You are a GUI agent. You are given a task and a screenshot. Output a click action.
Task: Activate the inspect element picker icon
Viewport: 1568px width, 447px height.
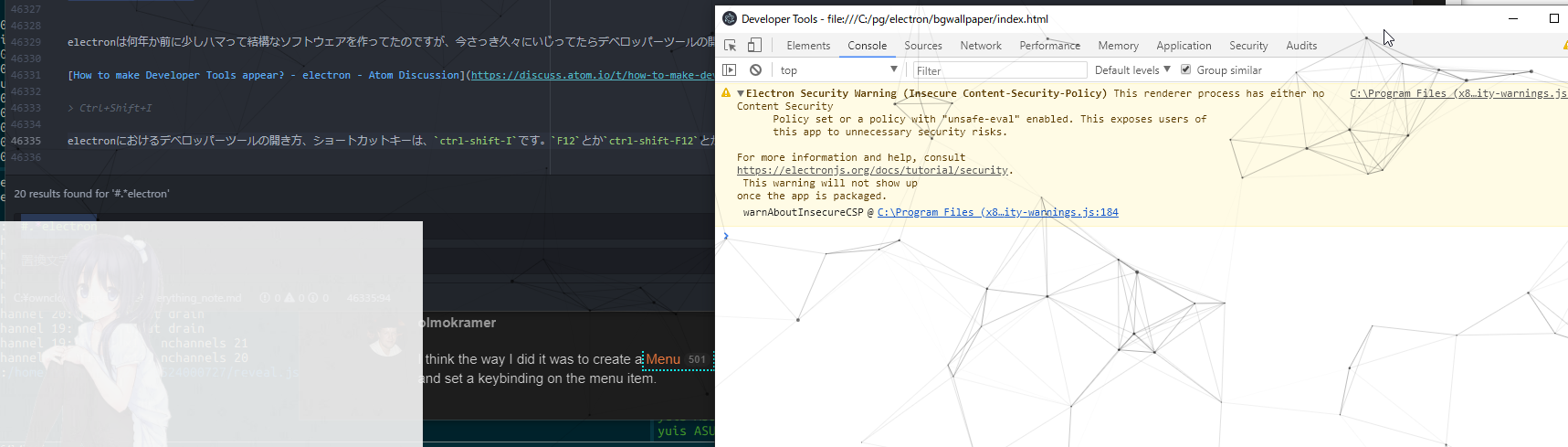point(730,46)
